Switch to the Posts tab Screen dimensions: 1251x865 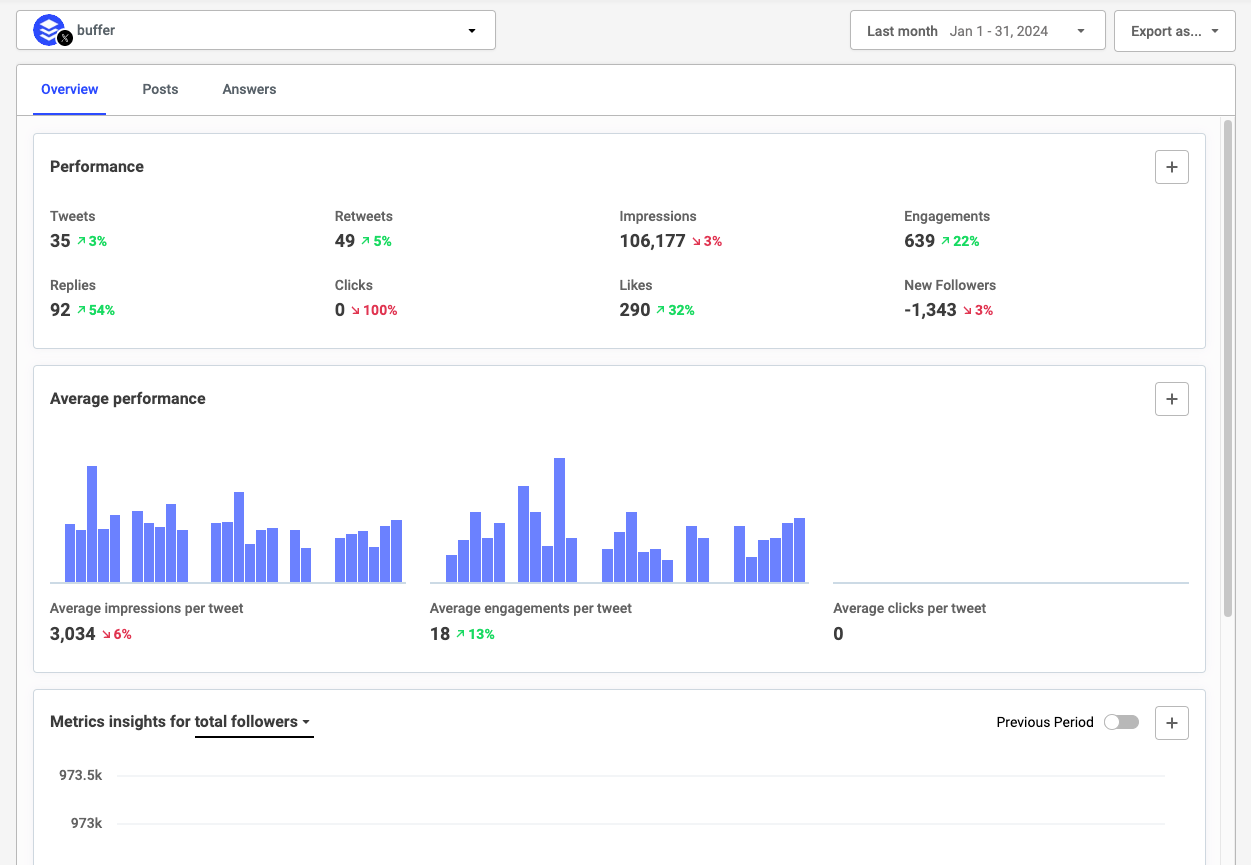click(160, 89)
